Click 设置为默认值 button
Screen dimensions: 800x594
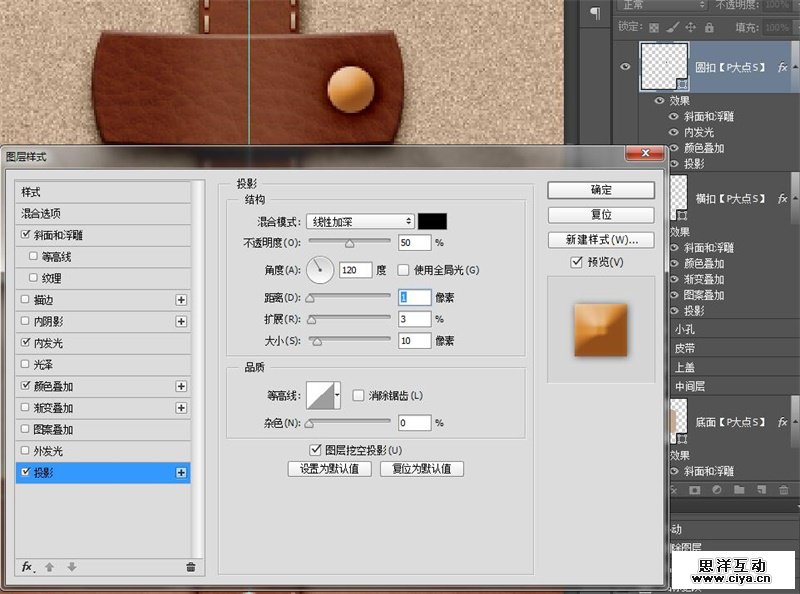[x=329, y=469]
